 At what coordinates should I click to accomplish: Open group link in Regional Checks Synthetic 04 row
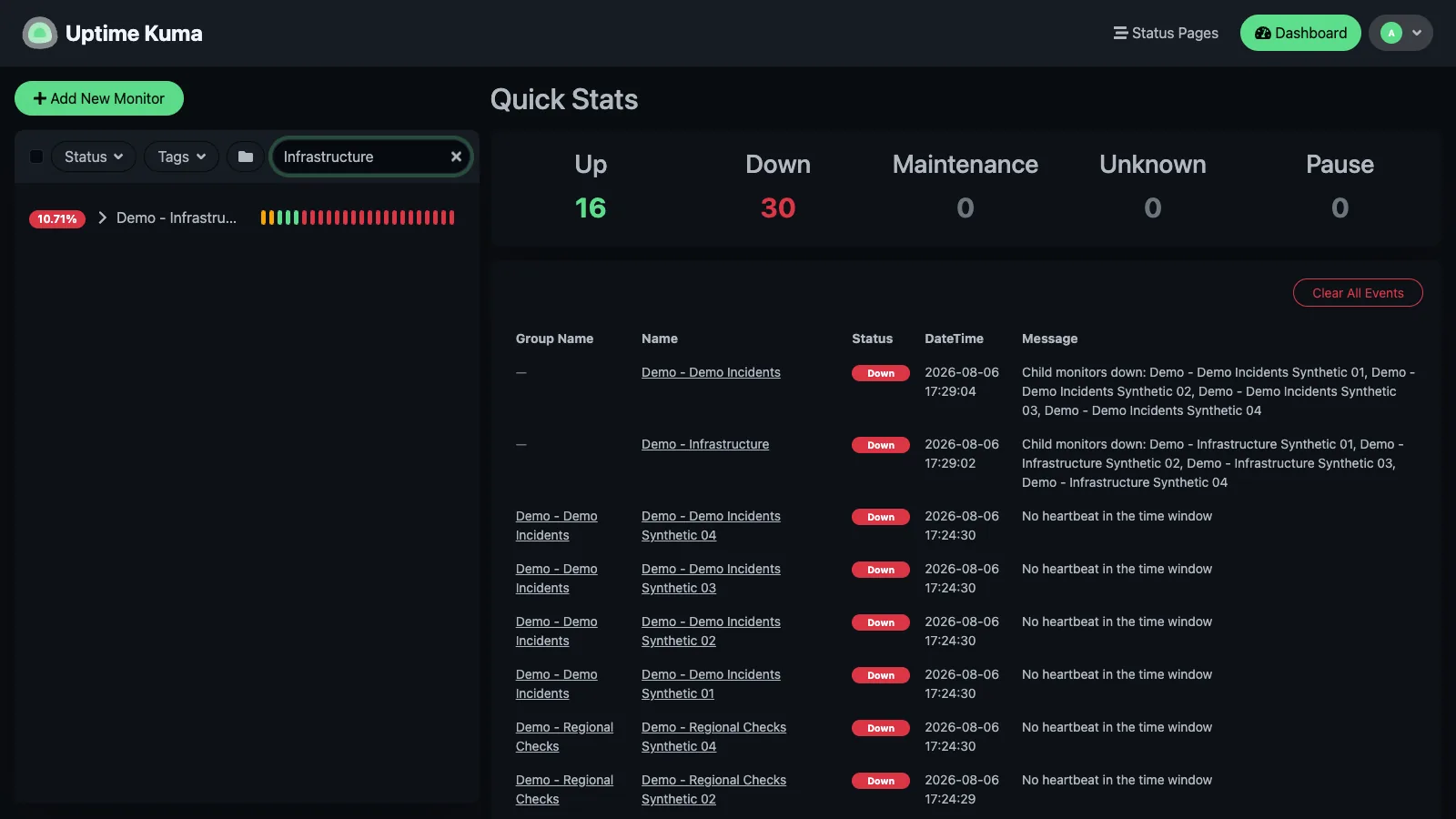point(564,737)
